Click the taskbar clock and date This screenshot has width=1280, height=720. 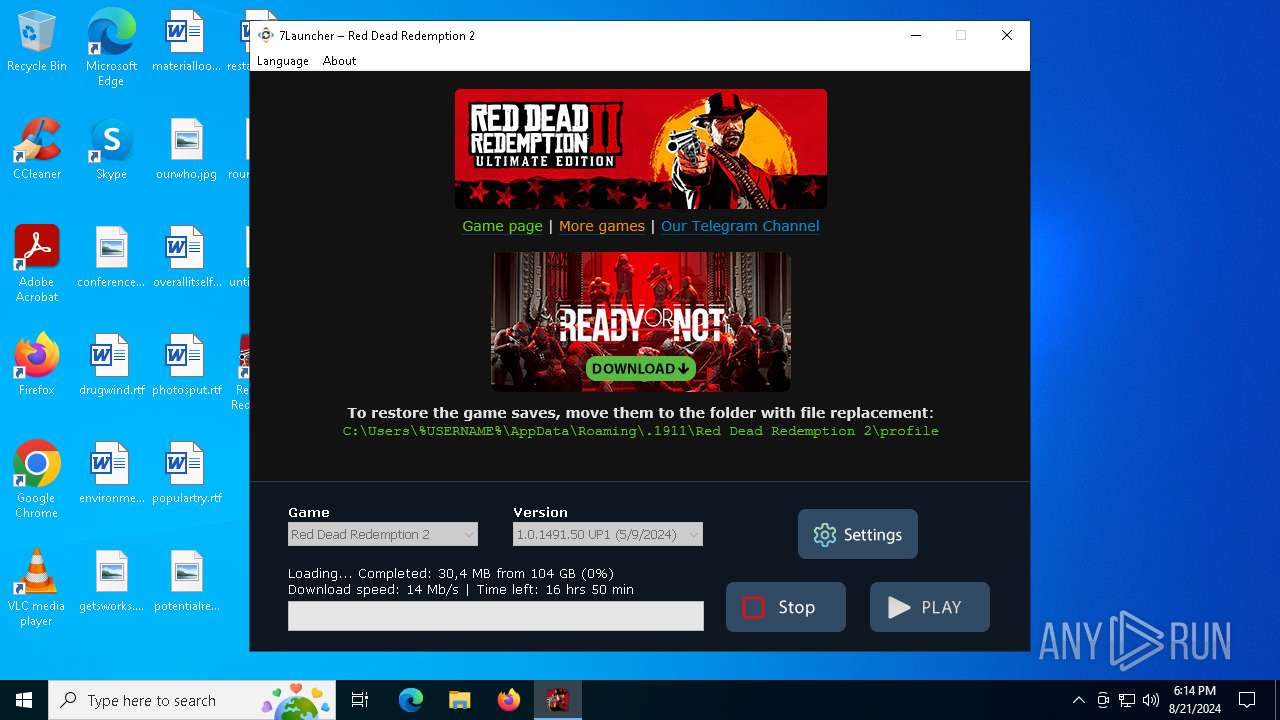(1195, 700)
